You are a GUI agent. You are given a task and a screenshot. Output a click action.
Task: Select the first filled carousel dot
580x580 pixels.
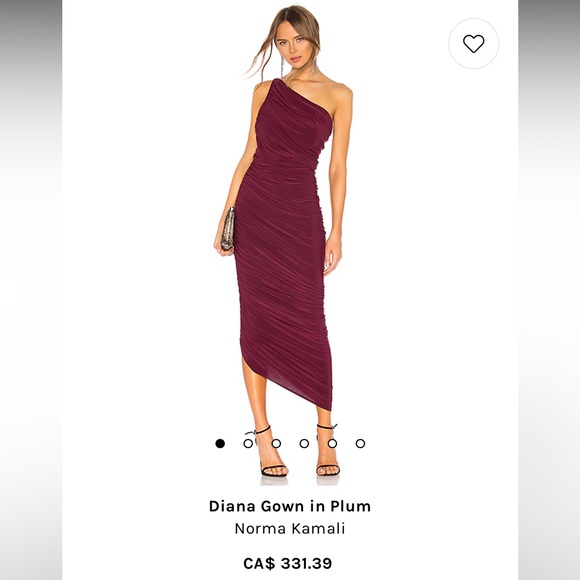[220, 443]
